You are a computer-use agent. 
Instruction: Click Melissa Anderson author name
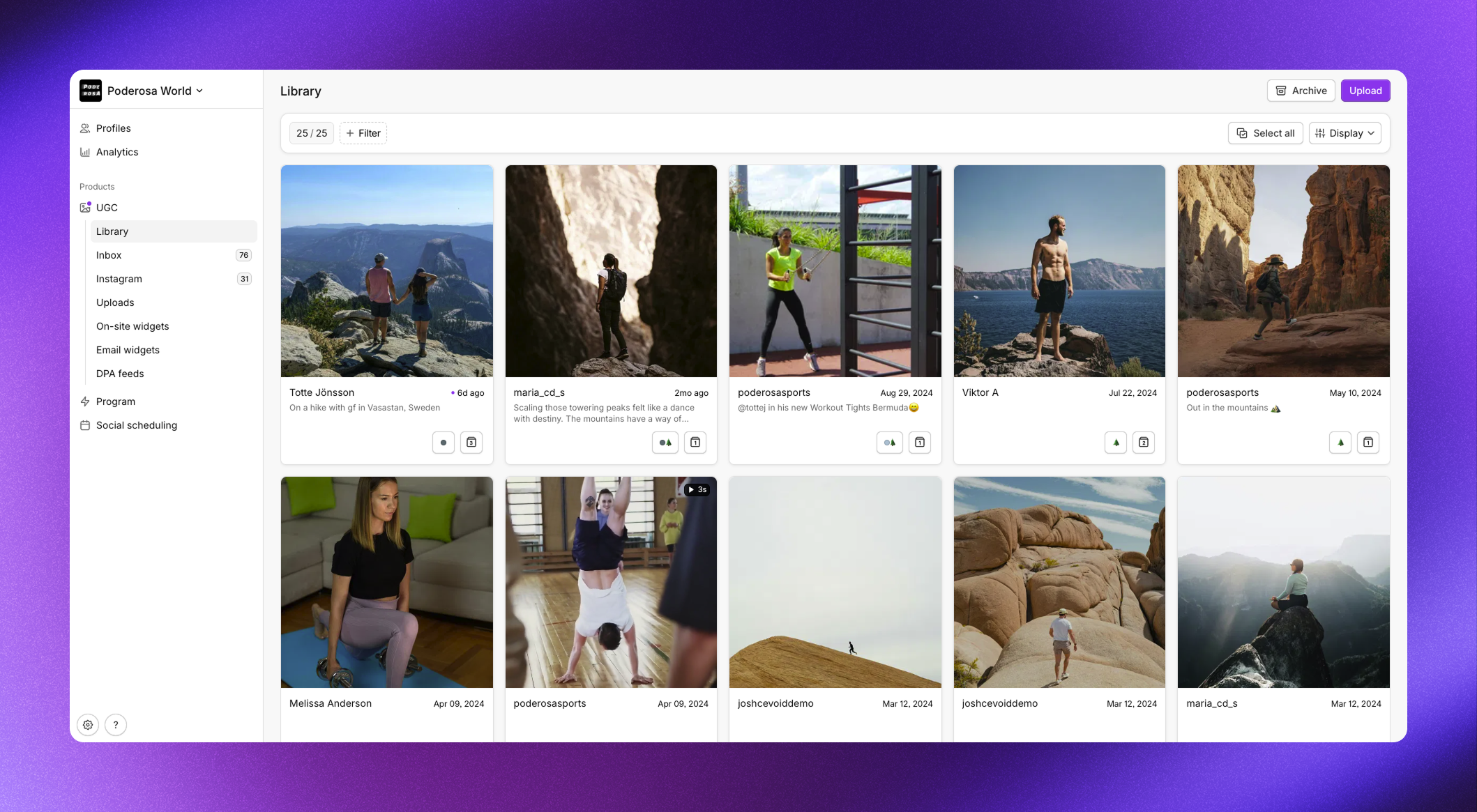click(331, 703)
